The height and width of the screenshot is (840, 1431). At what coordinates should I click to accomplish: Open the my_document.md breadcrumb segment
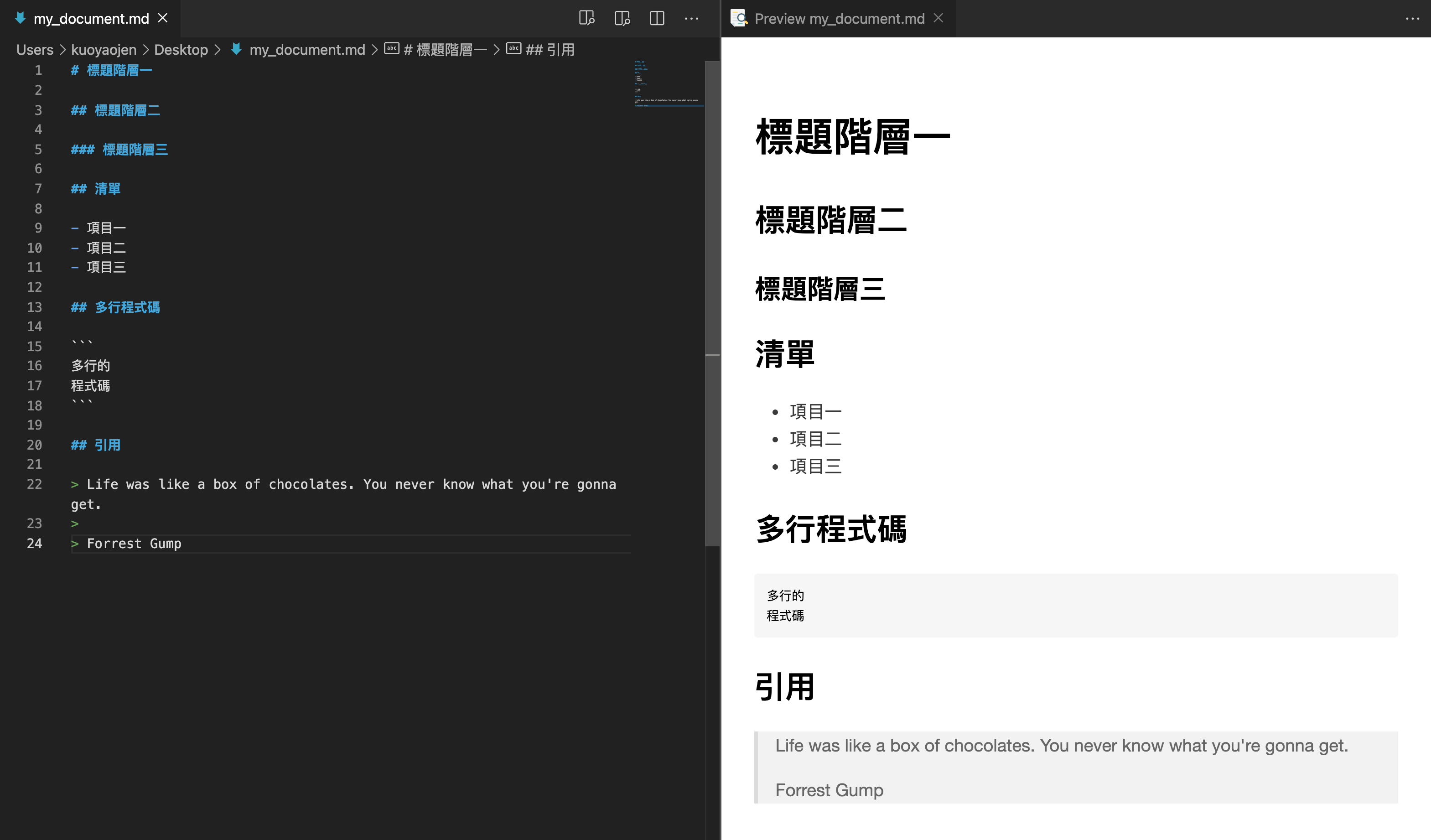coord(307,50)
